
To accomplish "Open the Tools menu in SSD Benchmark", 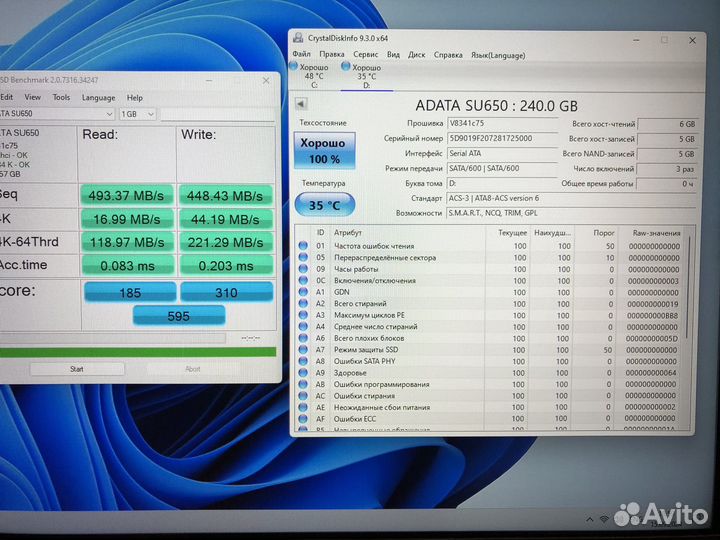I will click(61, 97).
